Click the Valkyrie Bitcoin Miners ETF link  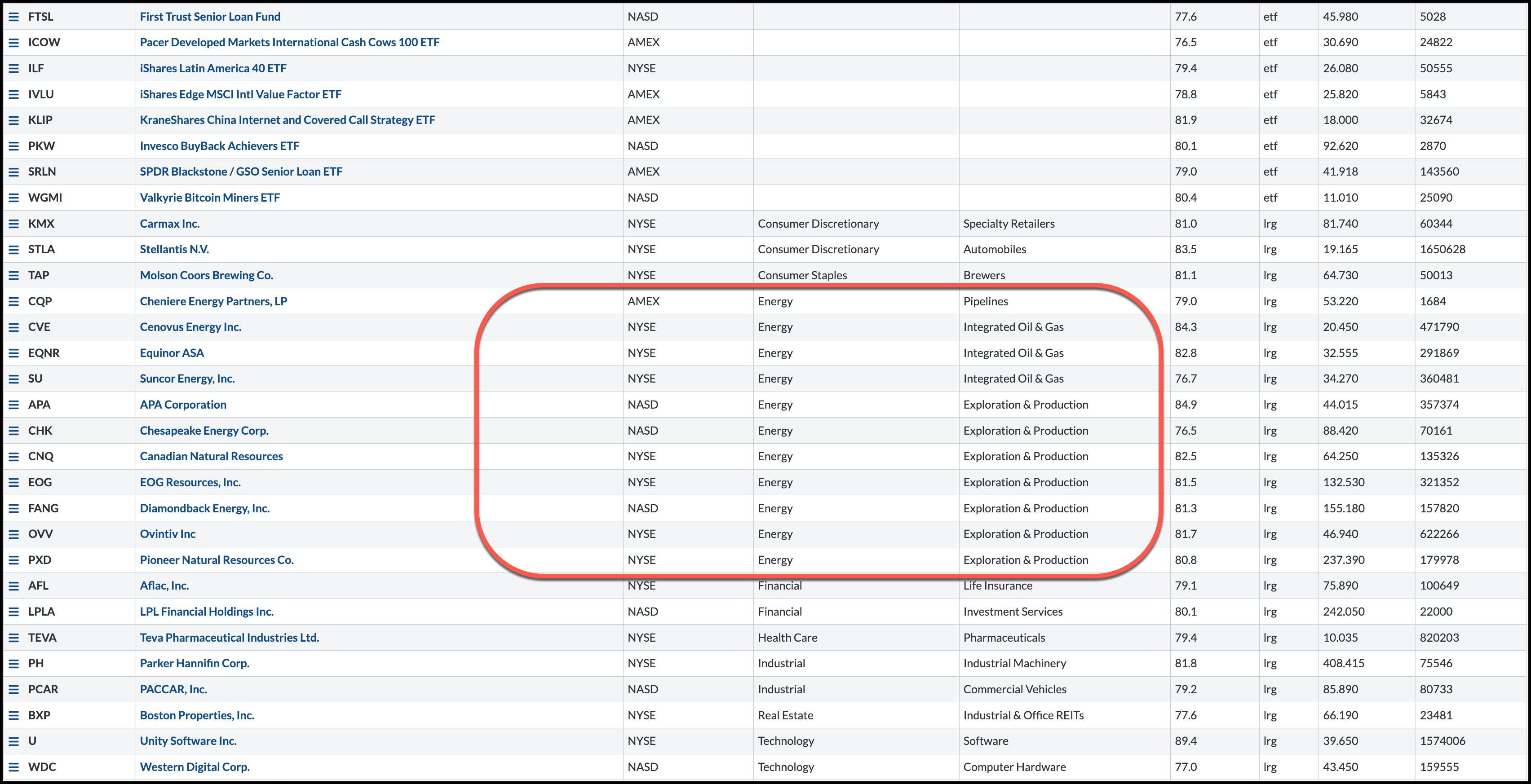(x=209, y=198)
